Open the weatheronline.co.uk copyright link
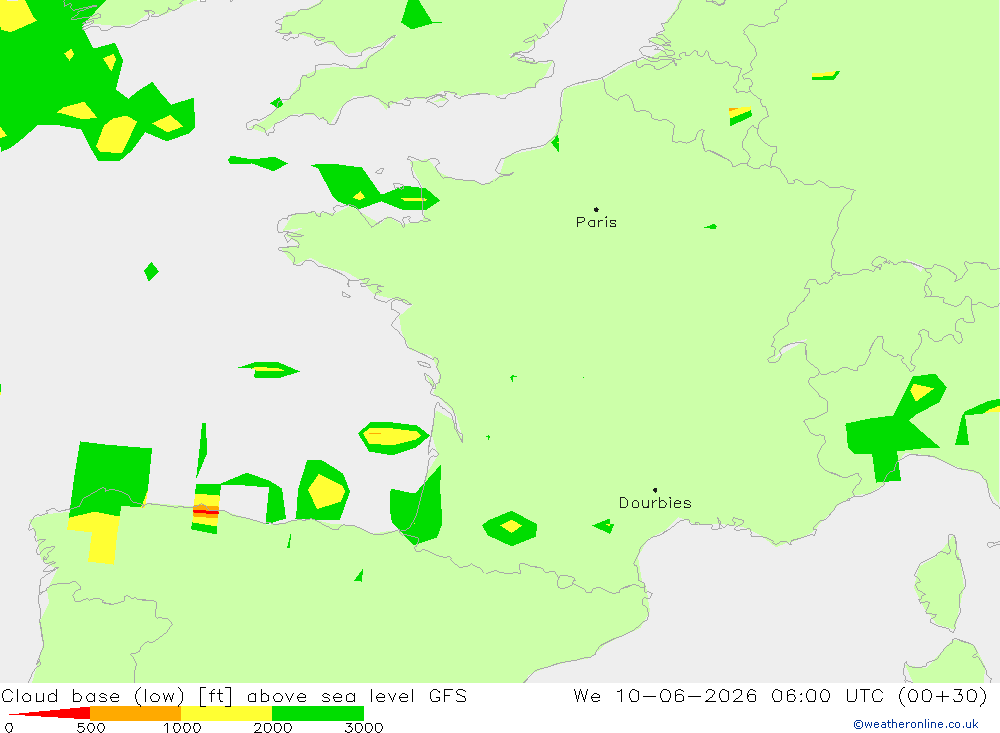1000x733 pixels. tap(916, 724)
